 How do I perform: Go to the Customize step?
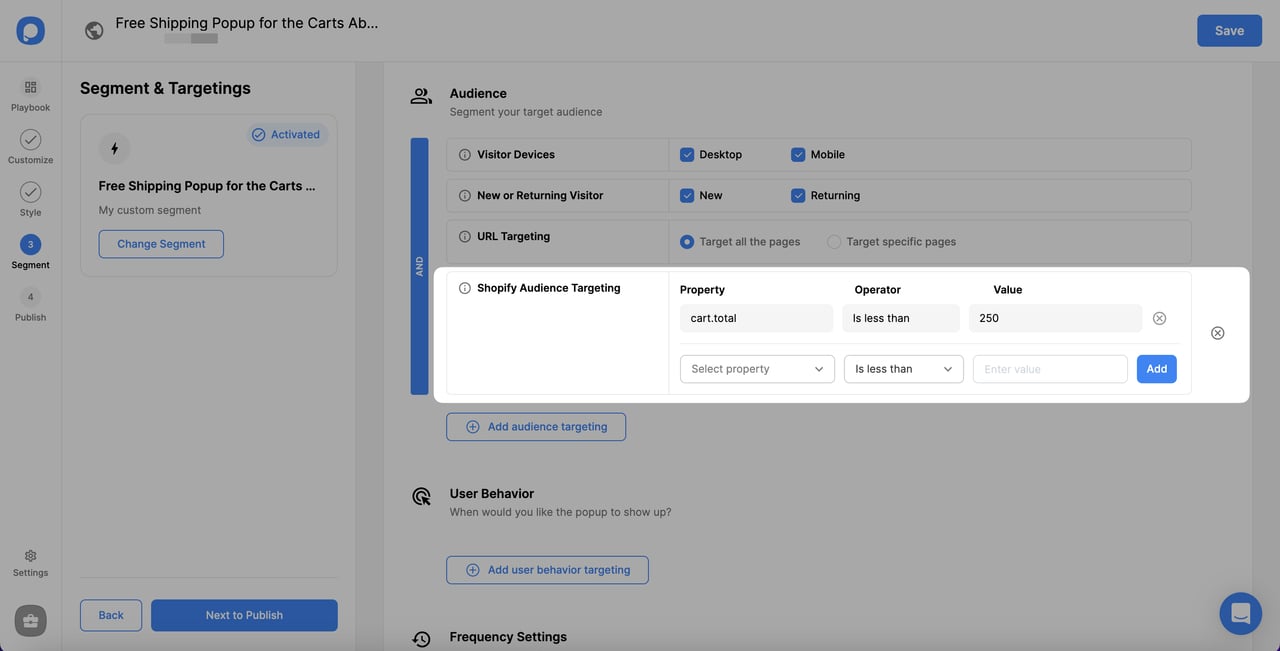(x=30, y=147)
